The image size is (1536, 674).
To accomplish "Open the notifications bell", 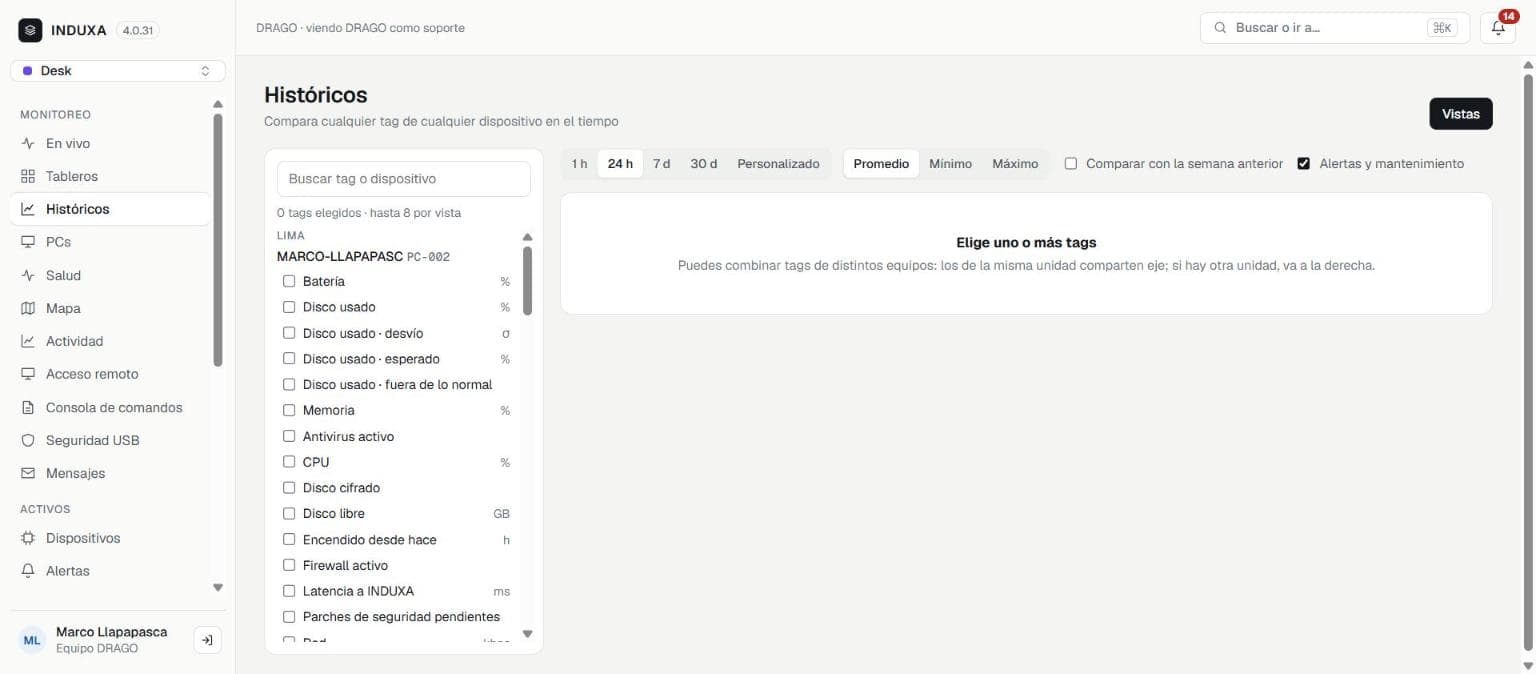I will tap(1498, 28).
